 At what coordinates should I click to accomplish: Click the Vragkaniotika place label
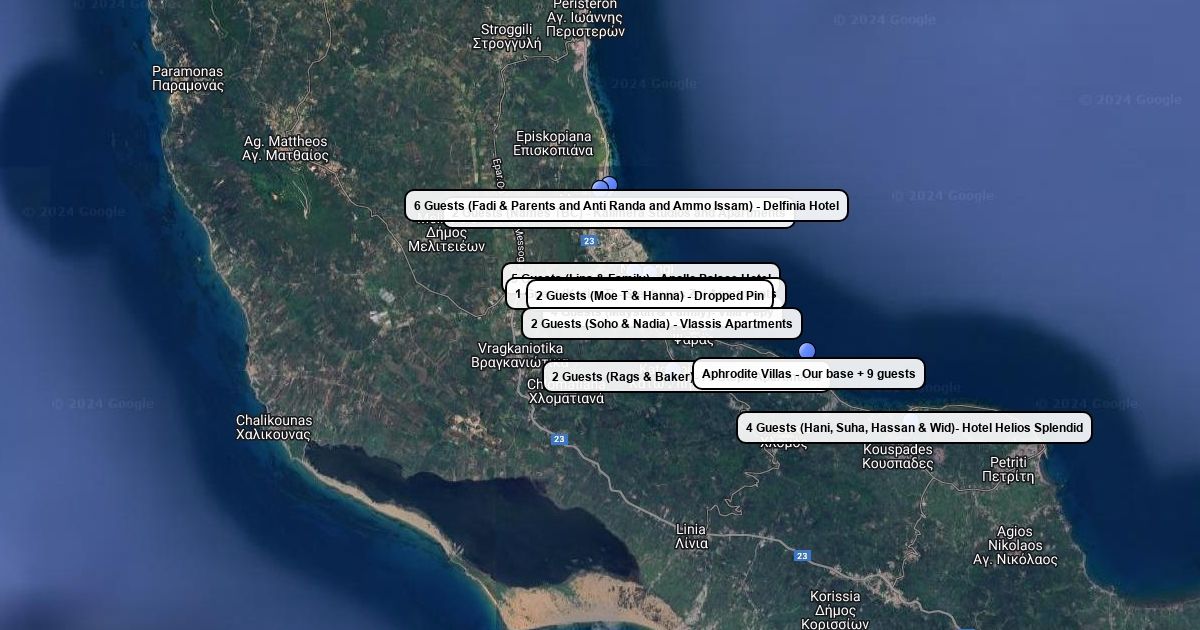(520, 355)
